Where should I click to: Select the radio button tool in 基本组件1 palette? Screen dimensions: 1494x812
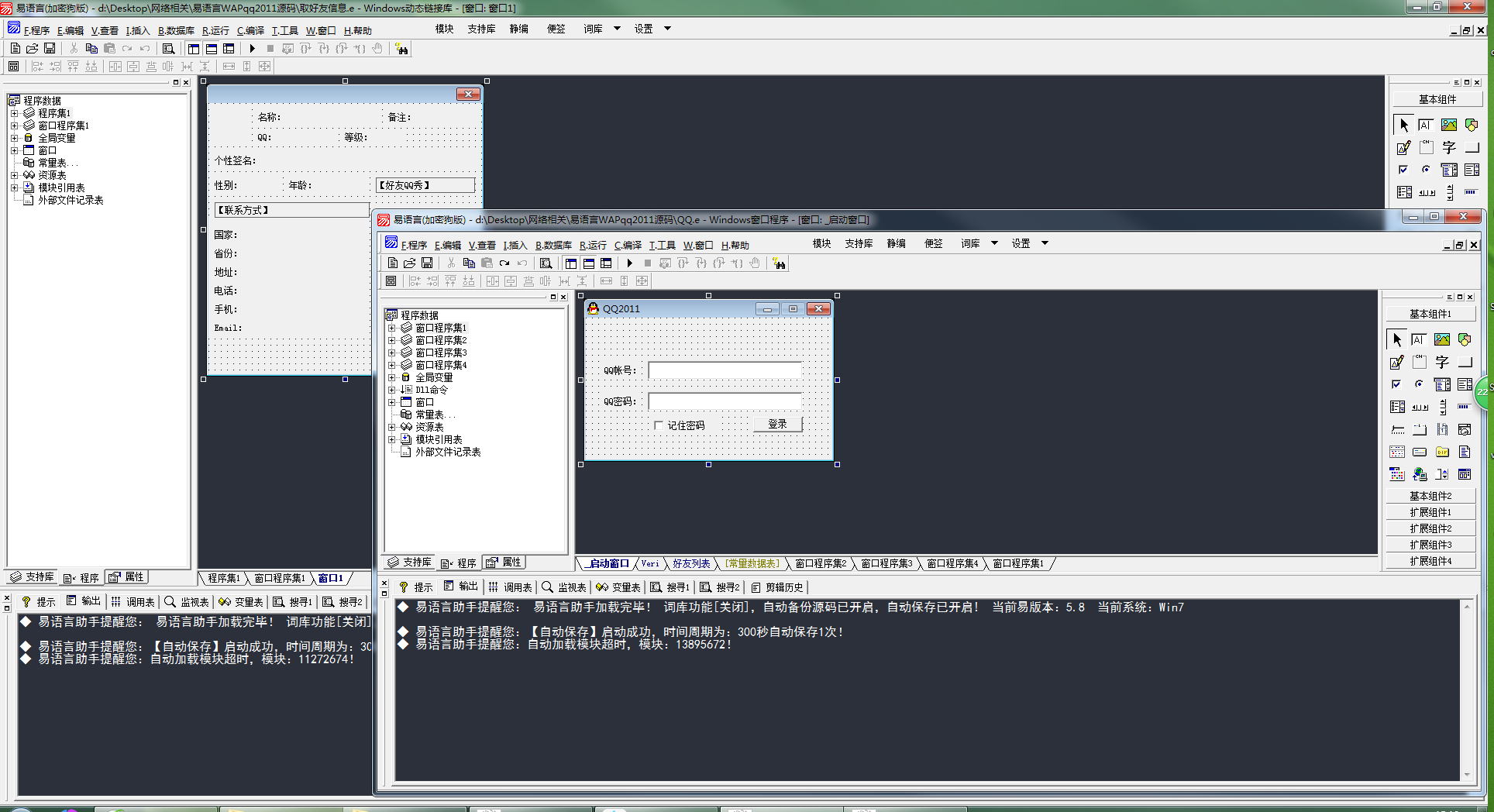(1419, 384)
